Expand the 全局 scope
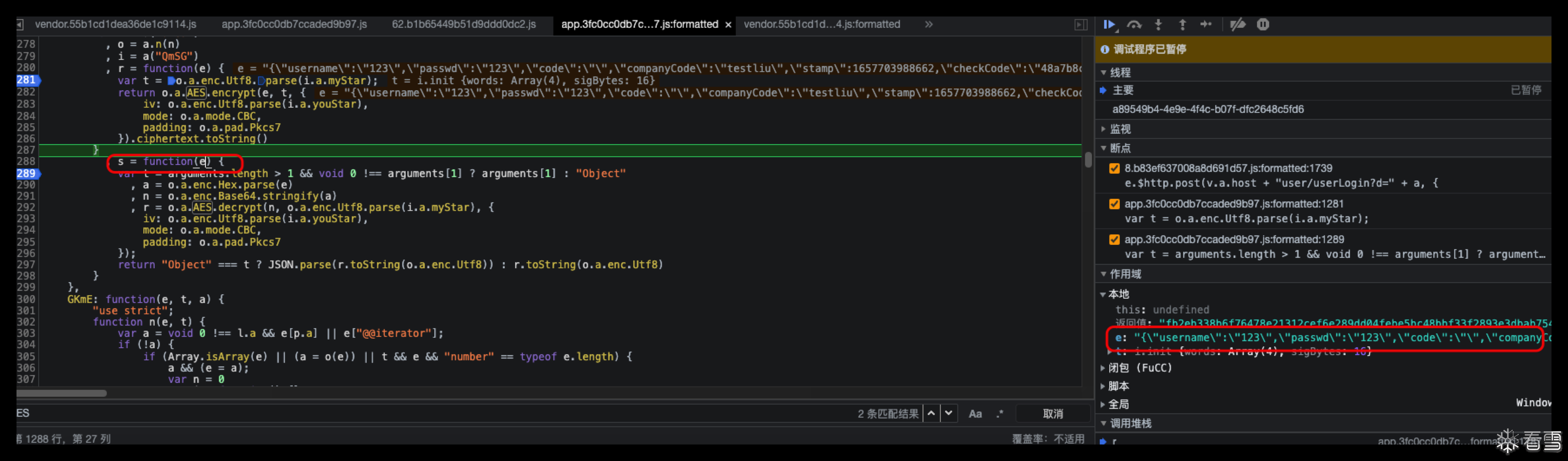 tap(1103, 405)
